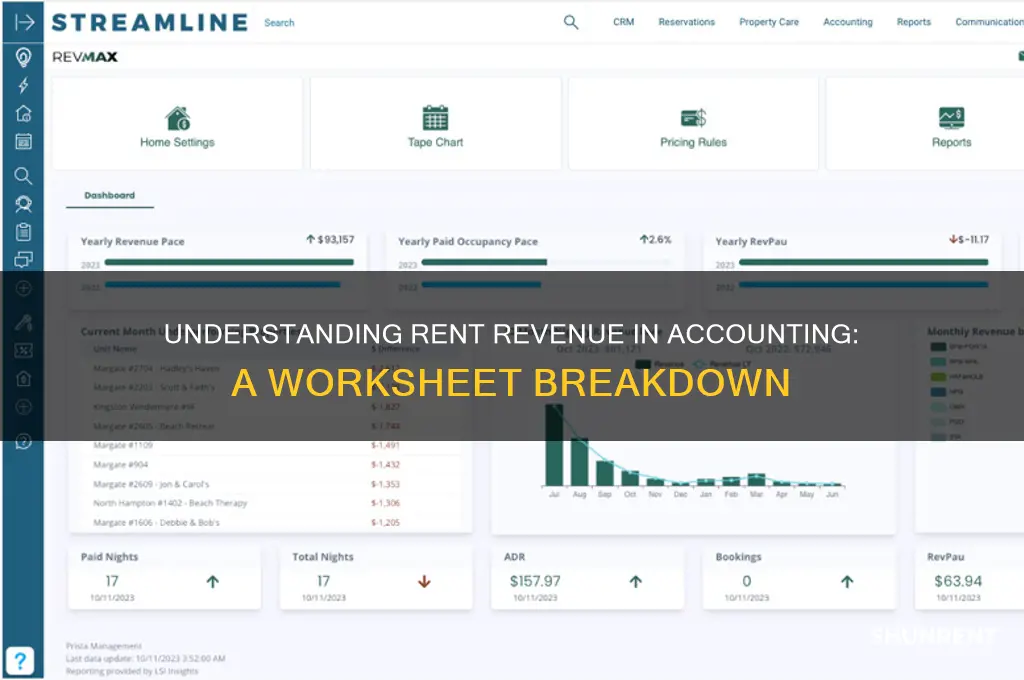The image size is (1024, 680).
Task: Click the Yearly RevPau 2023 bar
Action: pyautogui.click(x=863, y=263)
